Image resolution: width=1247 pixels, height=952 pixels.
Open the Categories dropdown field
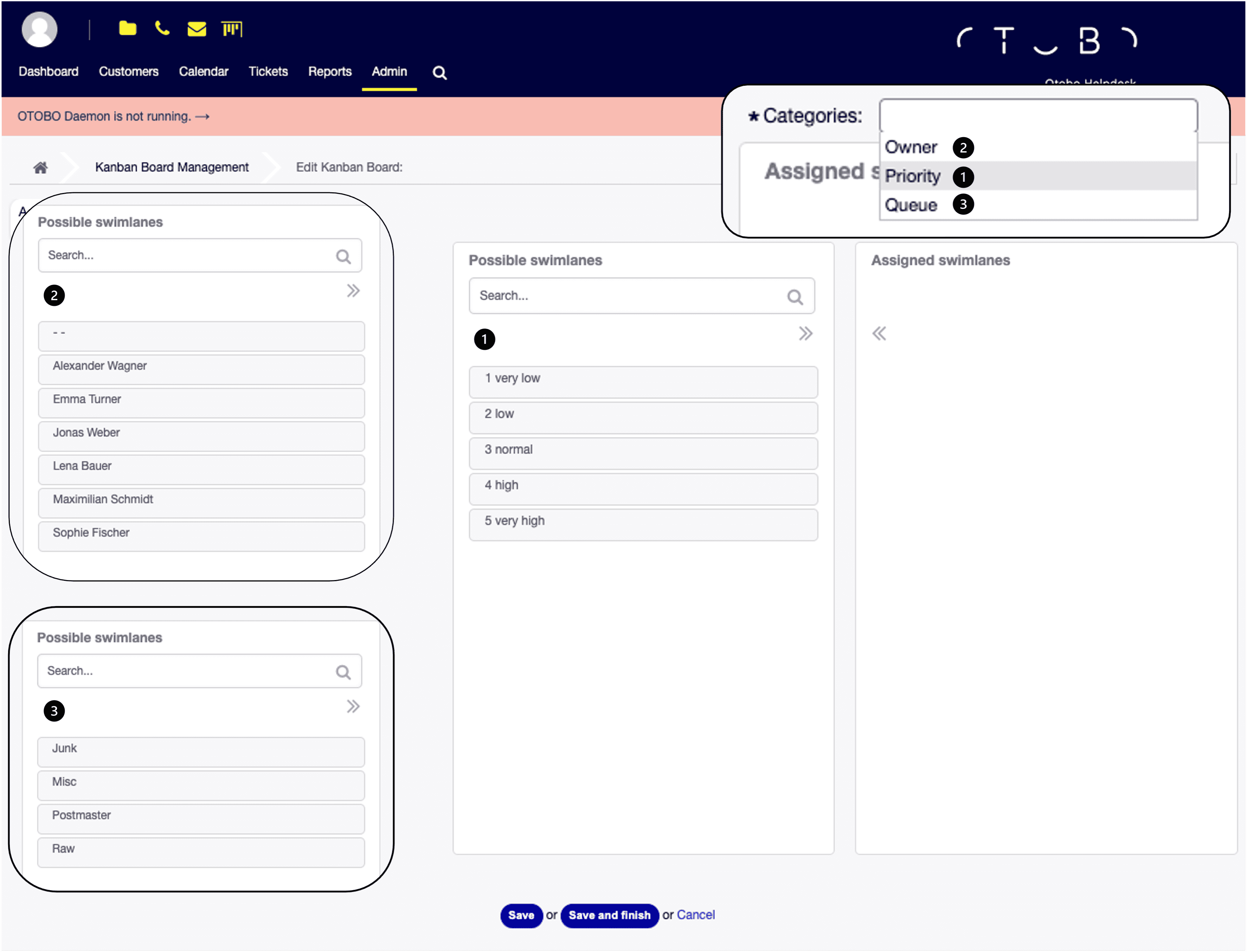(1038, 116)
